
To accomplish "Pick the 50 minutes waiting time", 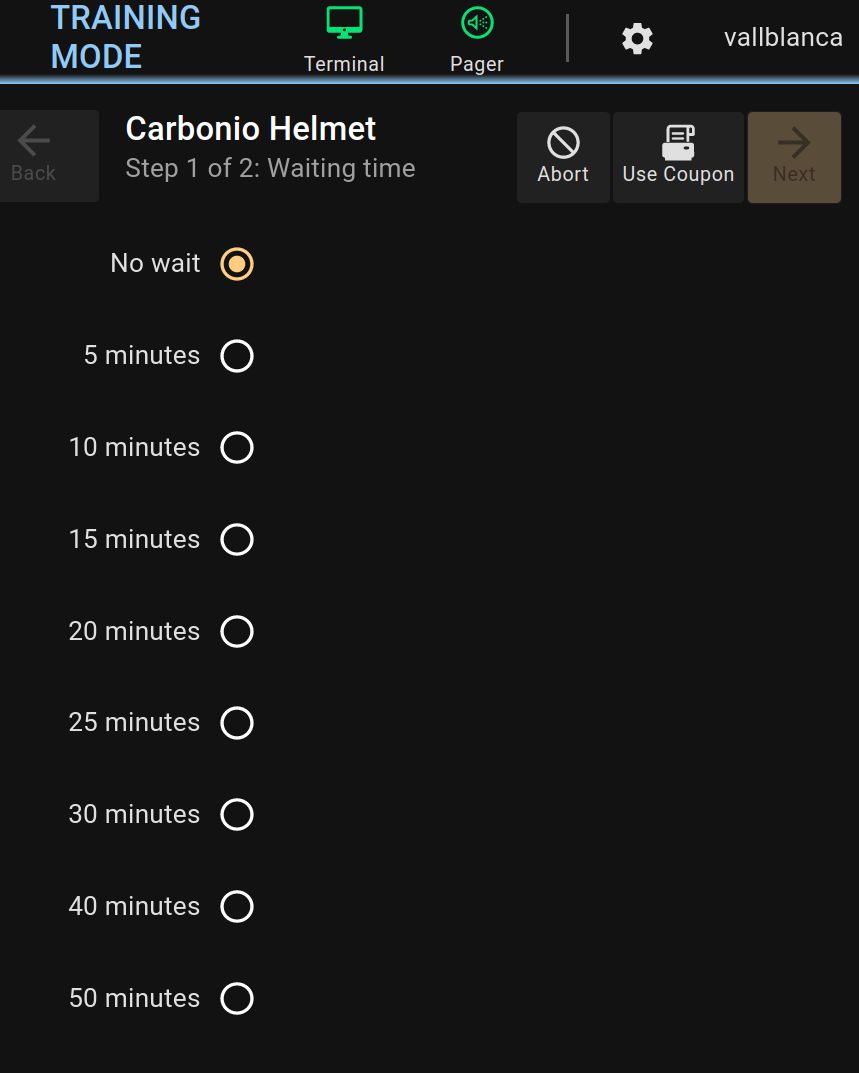I will tap(237, 999).
